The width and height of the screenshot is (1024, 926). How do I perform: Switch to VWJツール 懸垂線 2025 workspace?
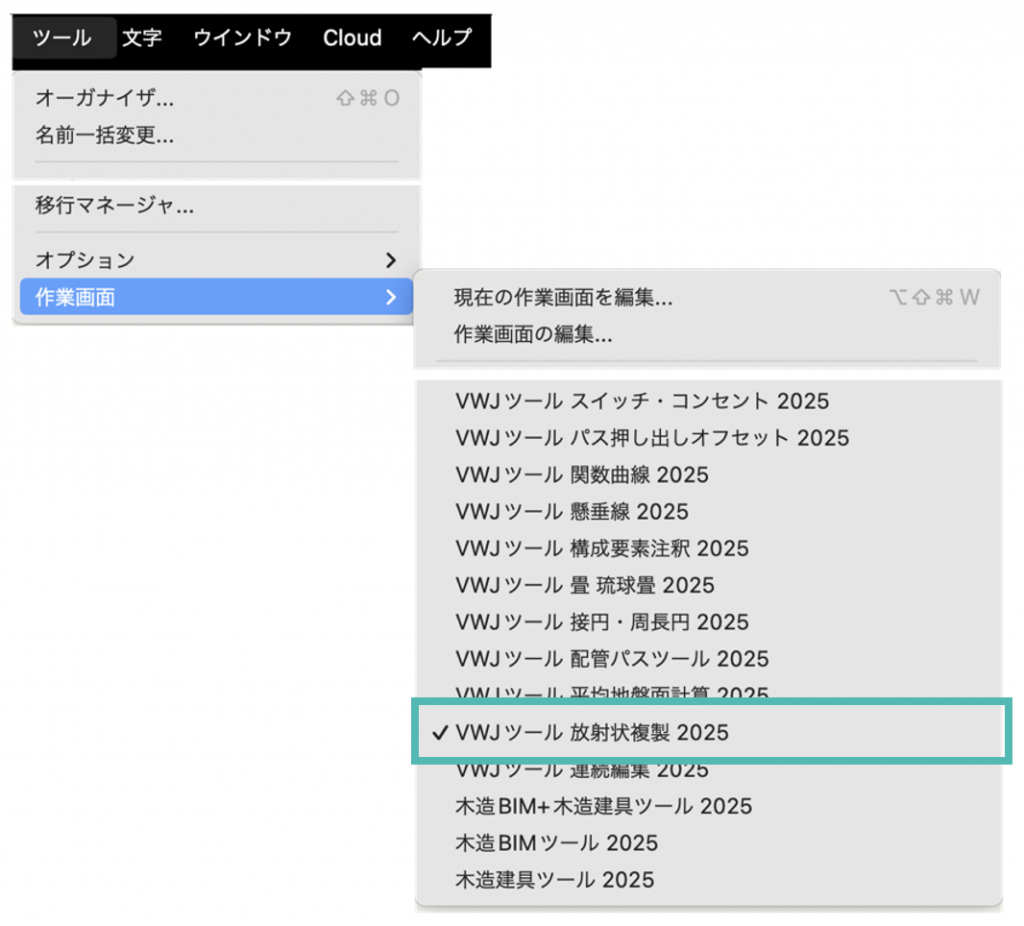708,511
